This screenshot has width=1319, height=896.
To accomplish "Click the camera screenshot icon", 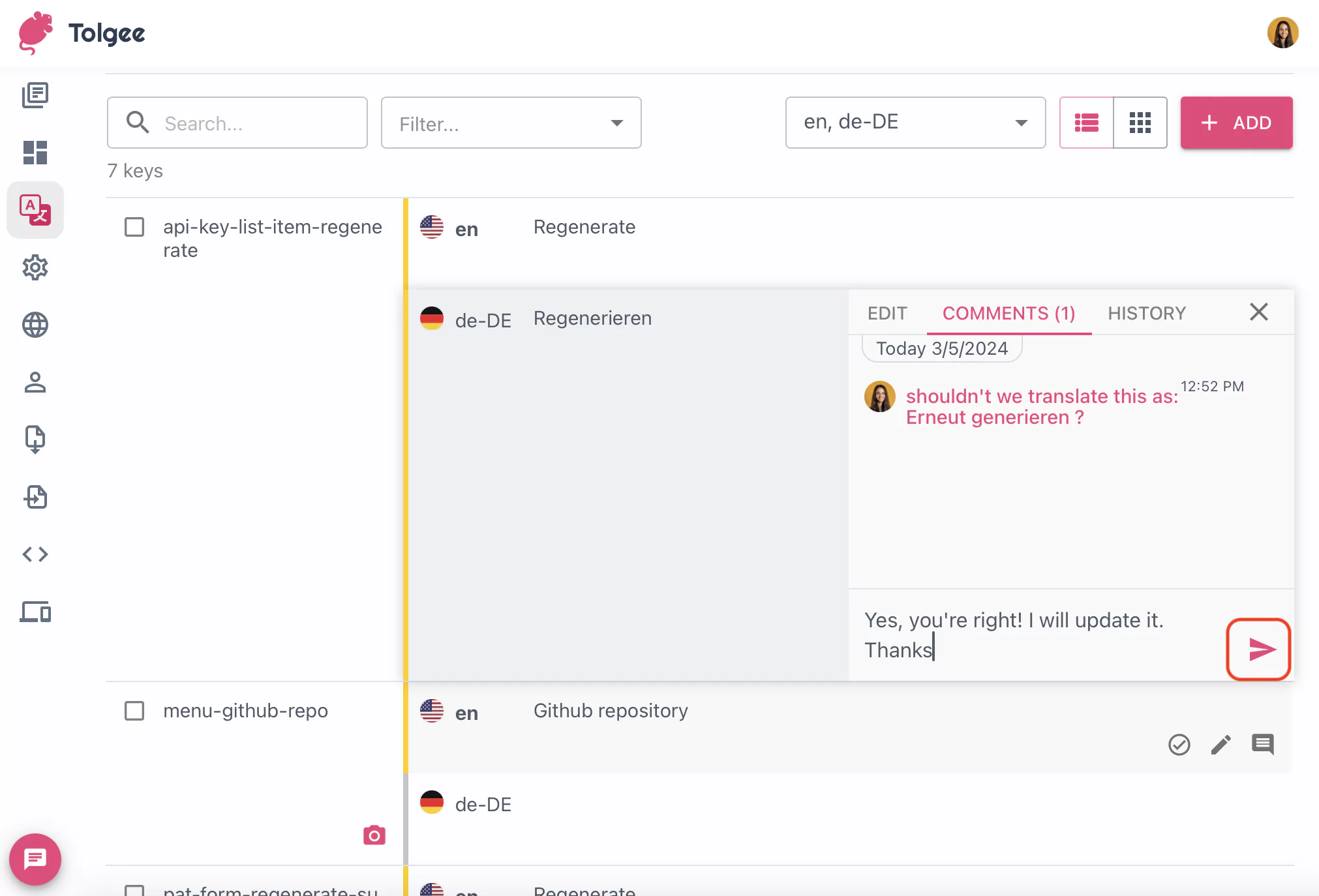I will tap(374, 835).
